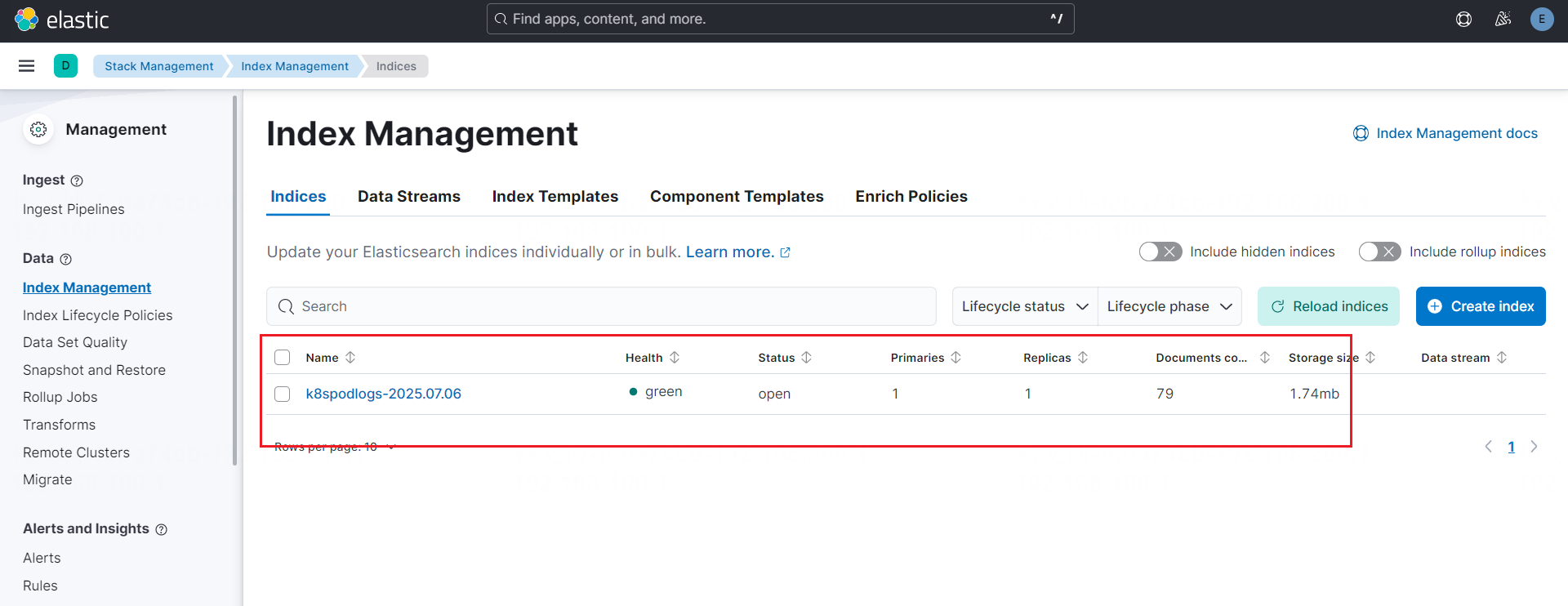Click the Management gear icon
Viewport: 1568px width, 606px height.
click(38, 130)
